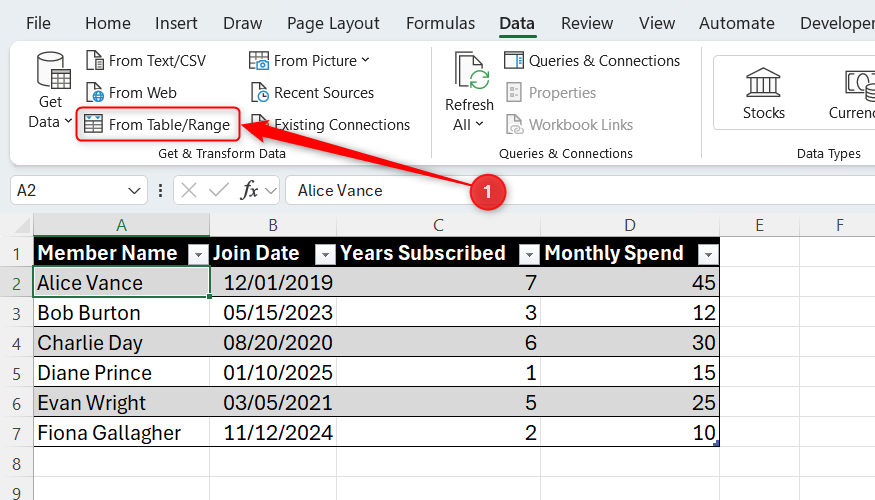Select Monthly Spend value 25
875x500 pixels.
click(629, 403)
